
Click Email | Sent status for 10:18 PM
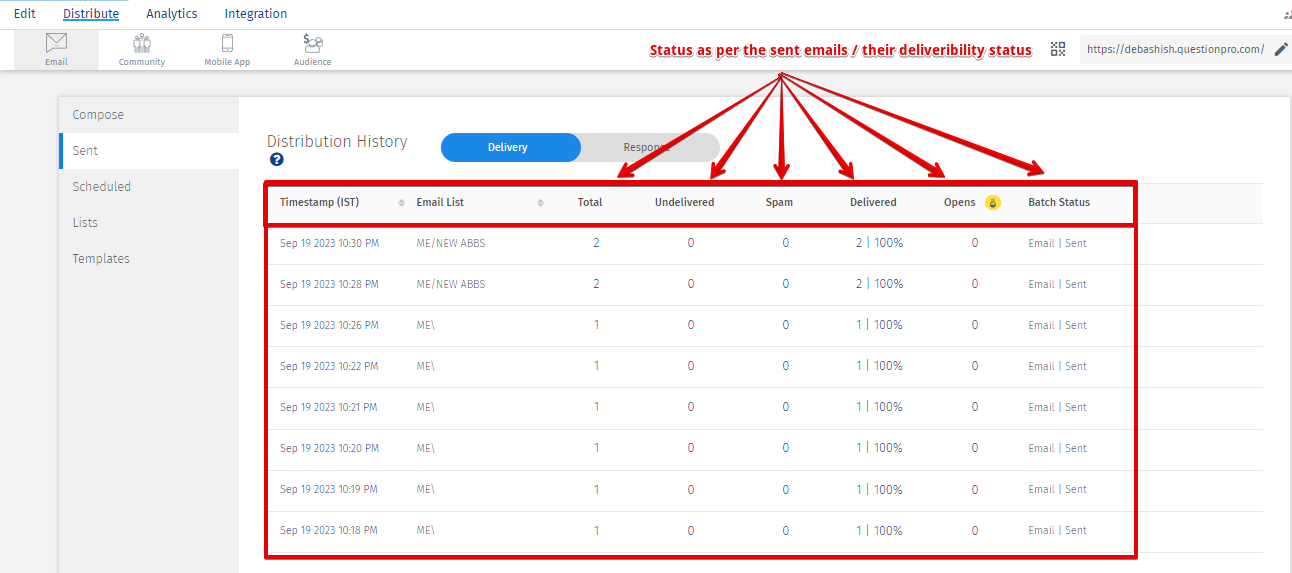1057,530
